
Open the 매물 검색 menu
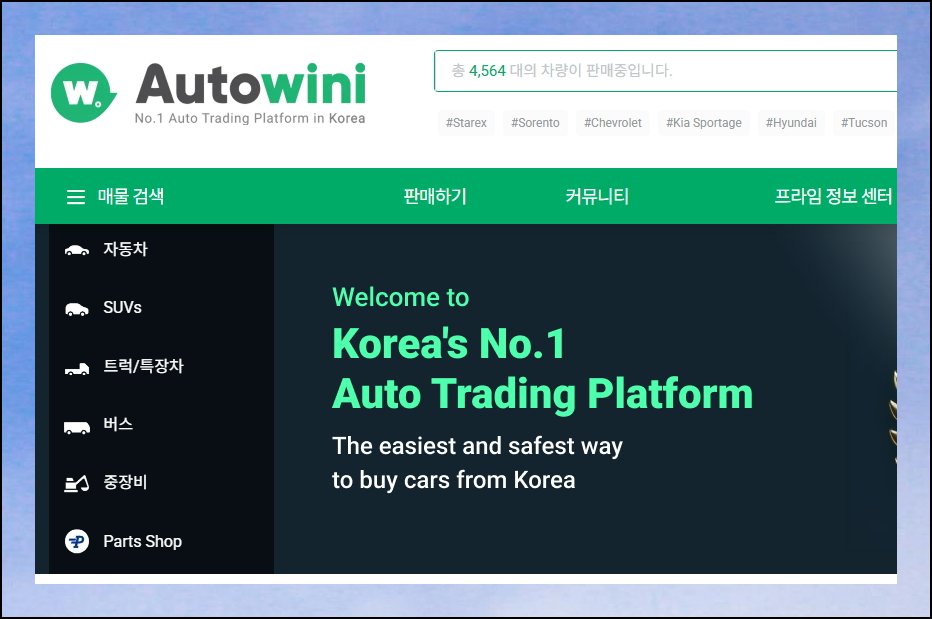pyautogui.click(x=131, y=196)
